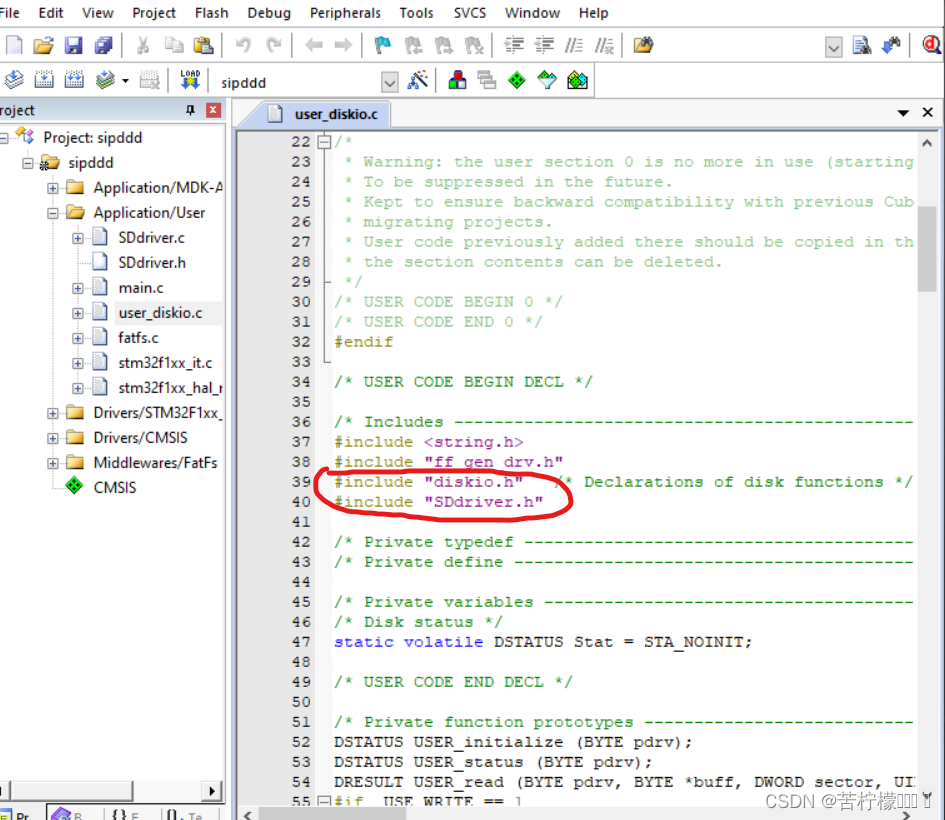The width and height of the screenshot is (945, 820).
Task: Save the current file
Action: [x=74, y=45]
